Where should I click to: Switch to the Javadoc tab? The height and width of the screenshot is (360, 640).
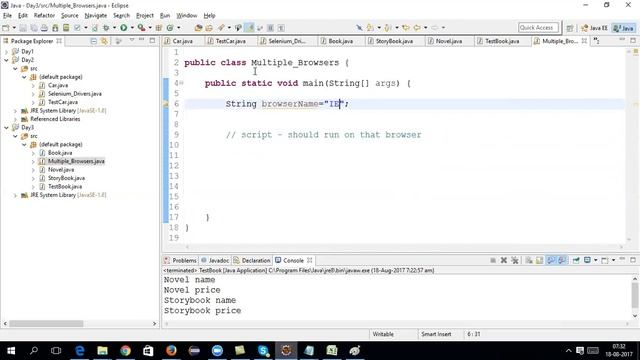click(215, 260)
